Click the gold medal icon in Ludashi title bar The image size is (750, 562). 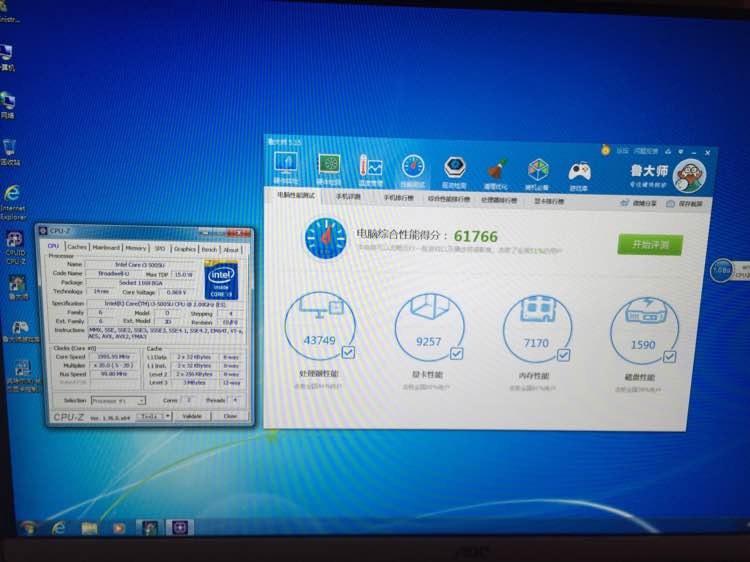(x=606, y=150)
